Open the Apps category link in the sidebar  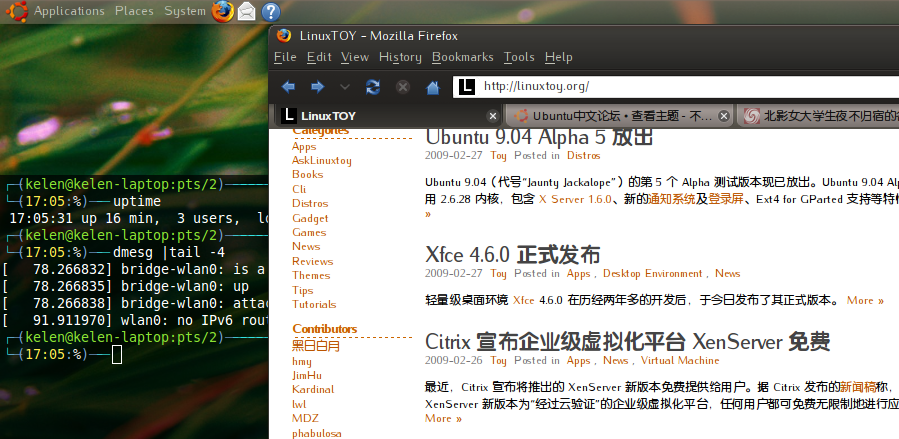[x=304, y=147]
